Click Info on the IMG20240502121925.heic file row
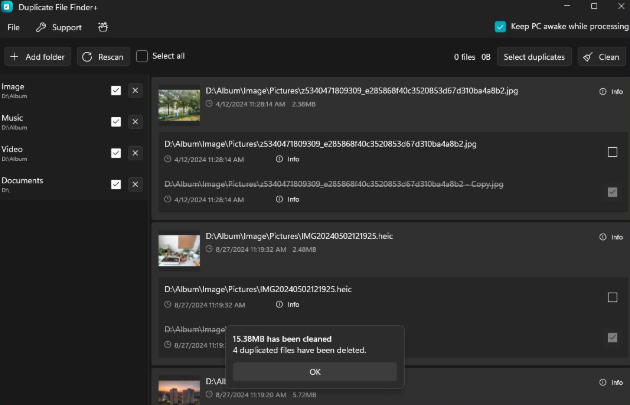This screenshot has height=405, width=630. tap(287, 305)
